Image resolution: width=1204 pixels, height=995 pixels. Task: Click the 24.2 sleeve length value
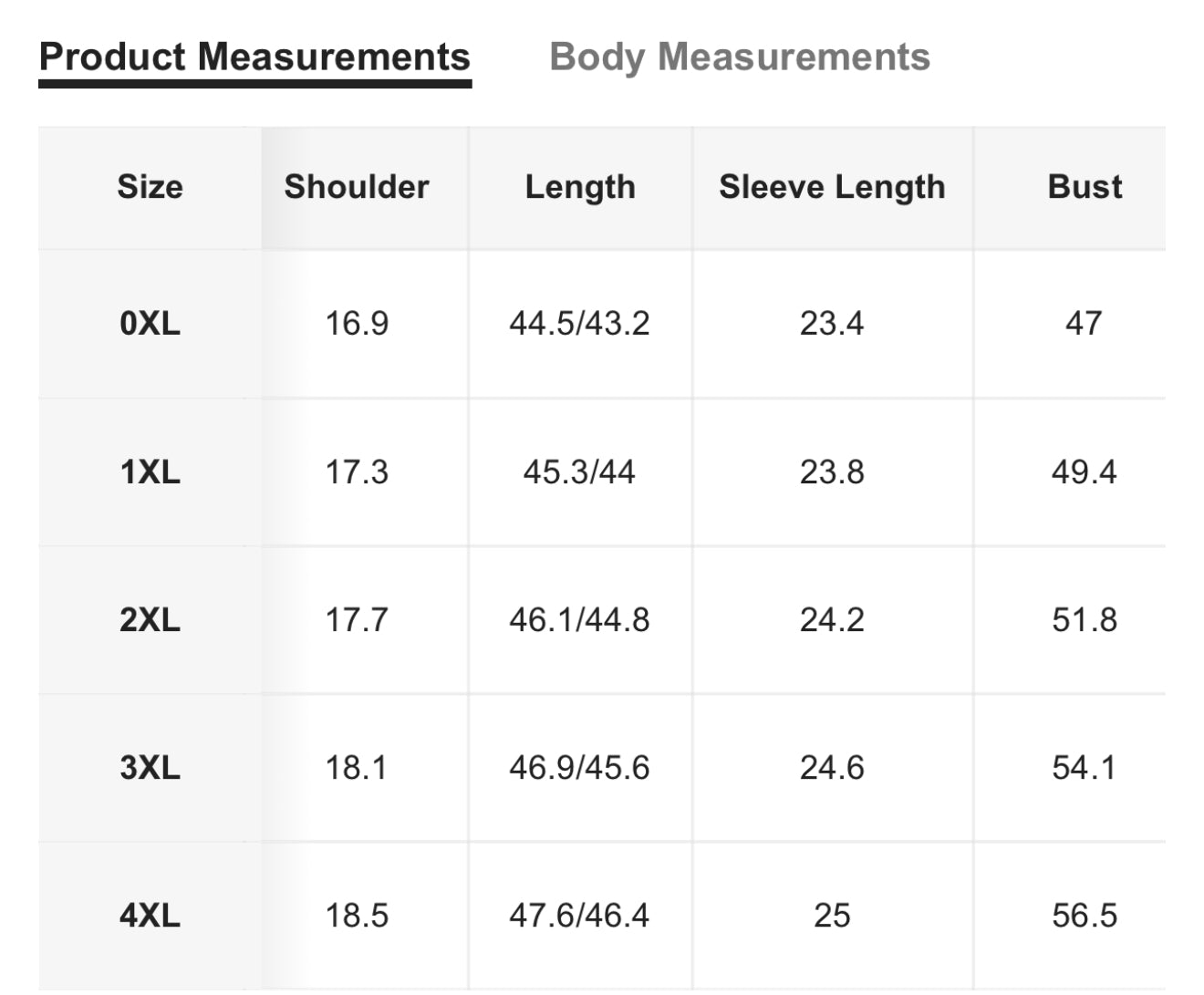click(832, 620)
